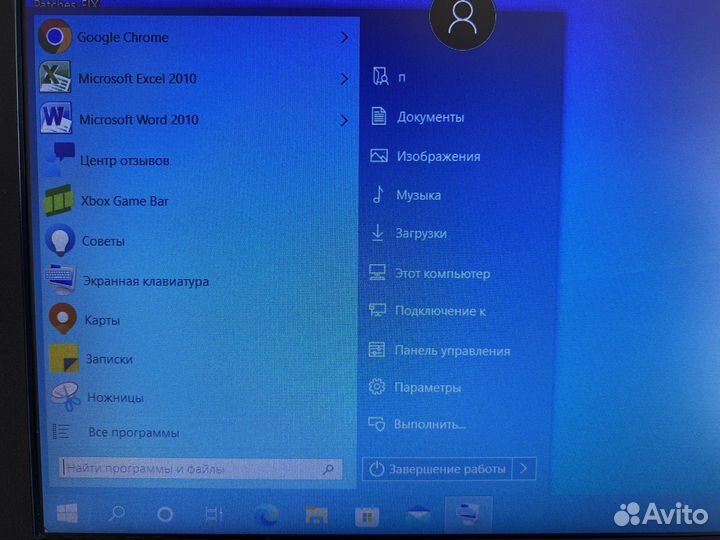
Task: Open Google Chrome from the start menu
Action: click(195, 37)
